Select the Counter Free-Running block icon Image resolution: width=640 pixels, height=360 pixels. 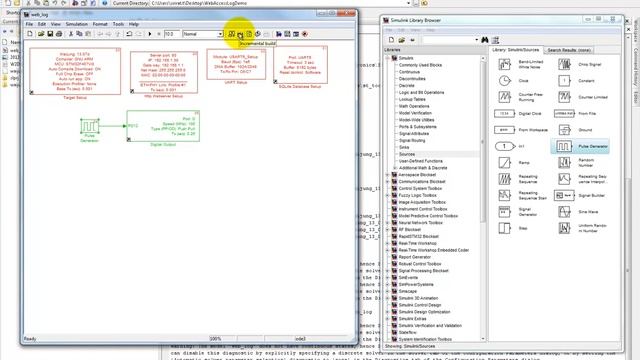click(504, 97)
